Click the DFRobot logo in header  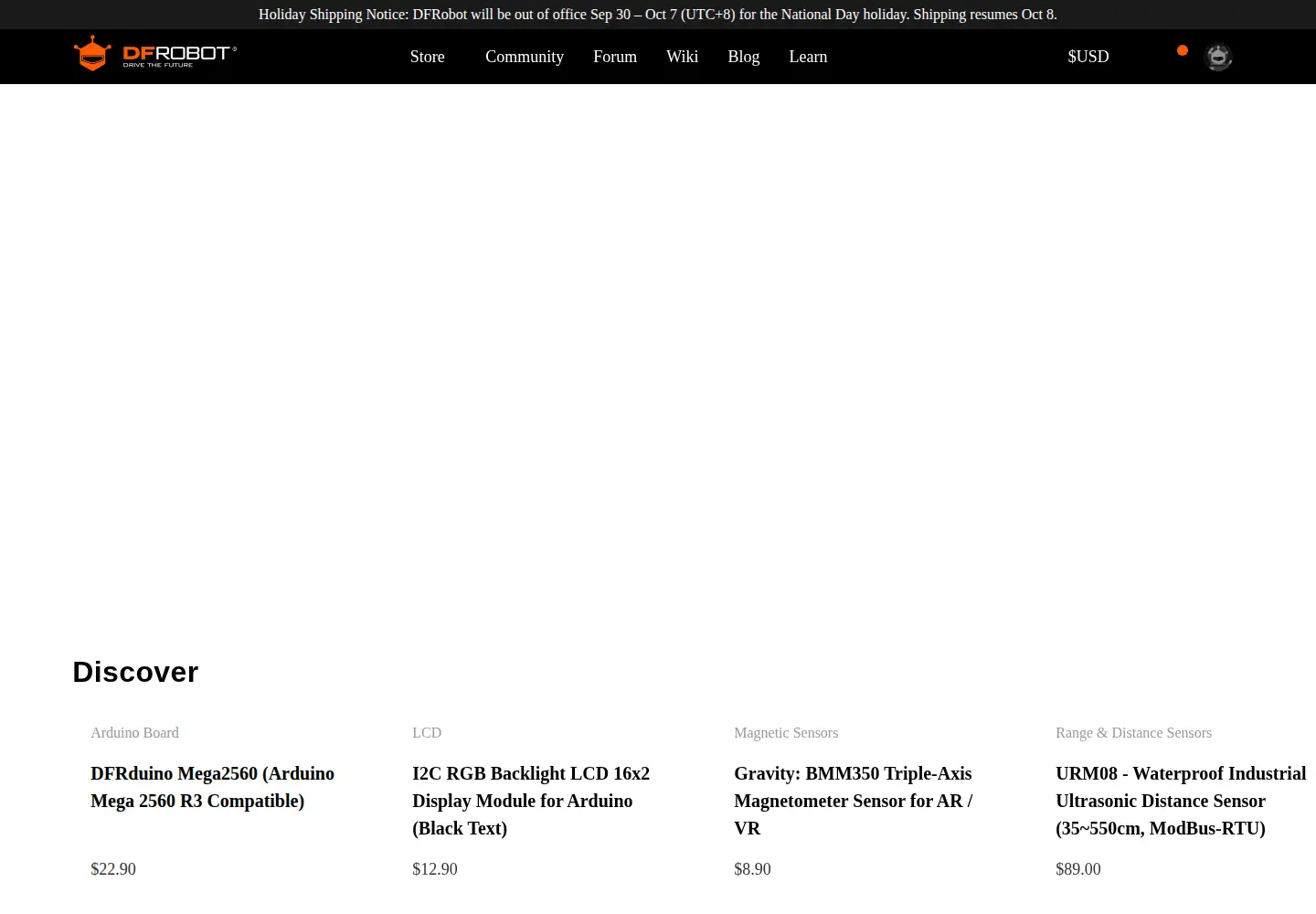point(155,54)
